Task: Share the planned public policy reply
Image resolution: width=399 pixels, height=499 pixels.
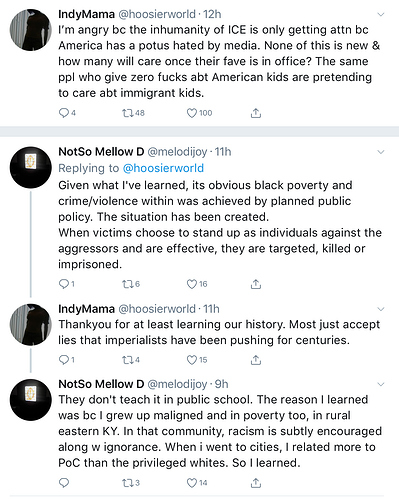Action: point(256,284)
